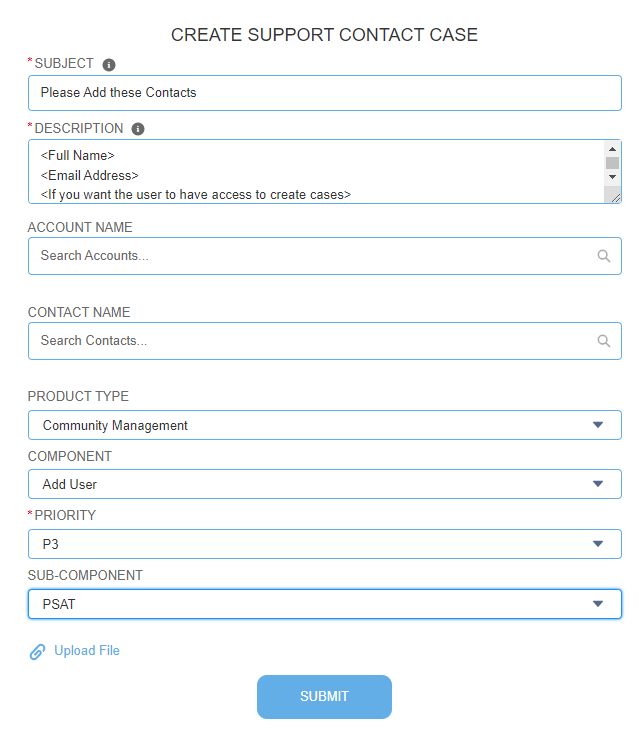This screenshot has height=737, width=643.
Task: Expand the Component dropdown
Action: coord(324,484)
